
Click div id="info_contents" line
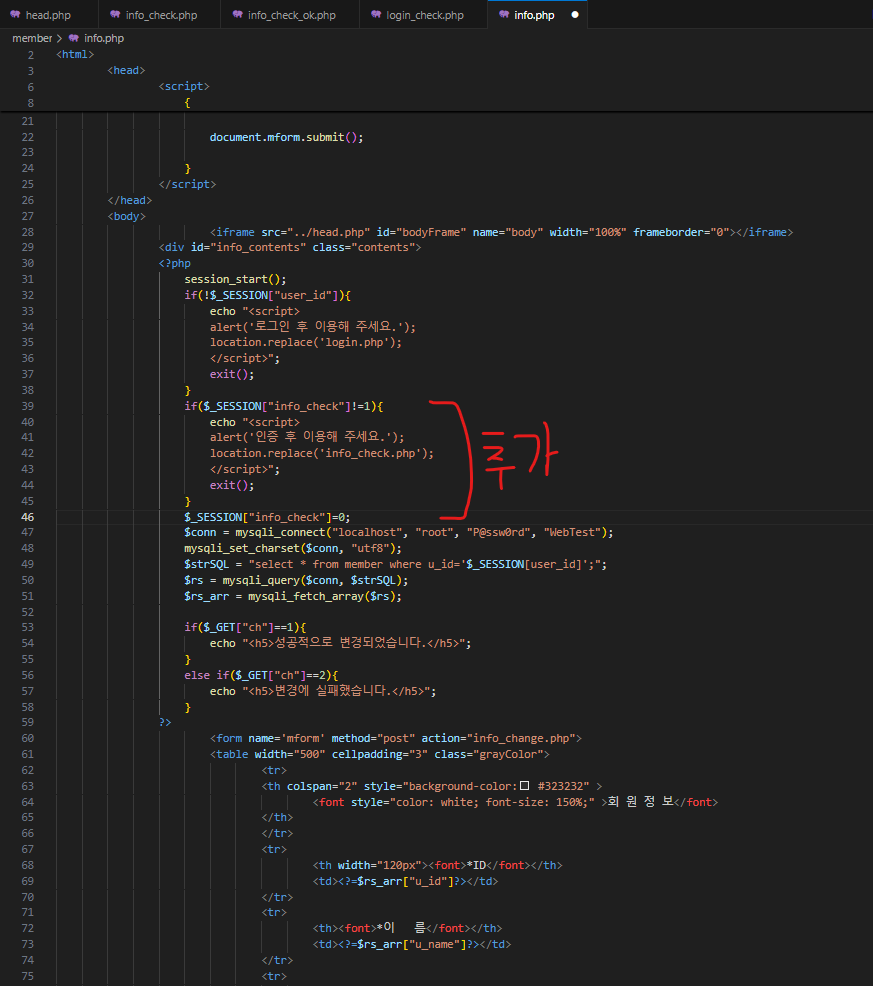(x=290, y=248)
